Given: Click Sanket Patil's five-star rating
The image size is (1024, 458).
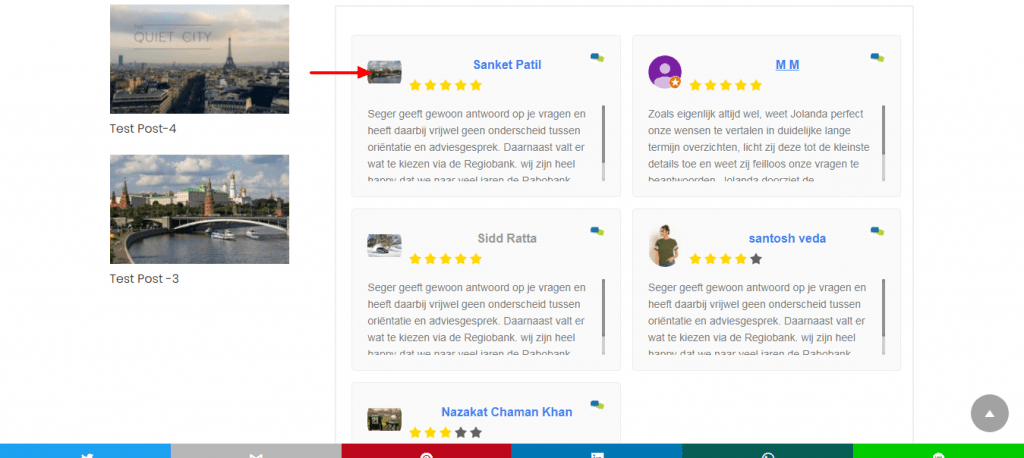Looking at the screenshot, I should click(445, 85).
